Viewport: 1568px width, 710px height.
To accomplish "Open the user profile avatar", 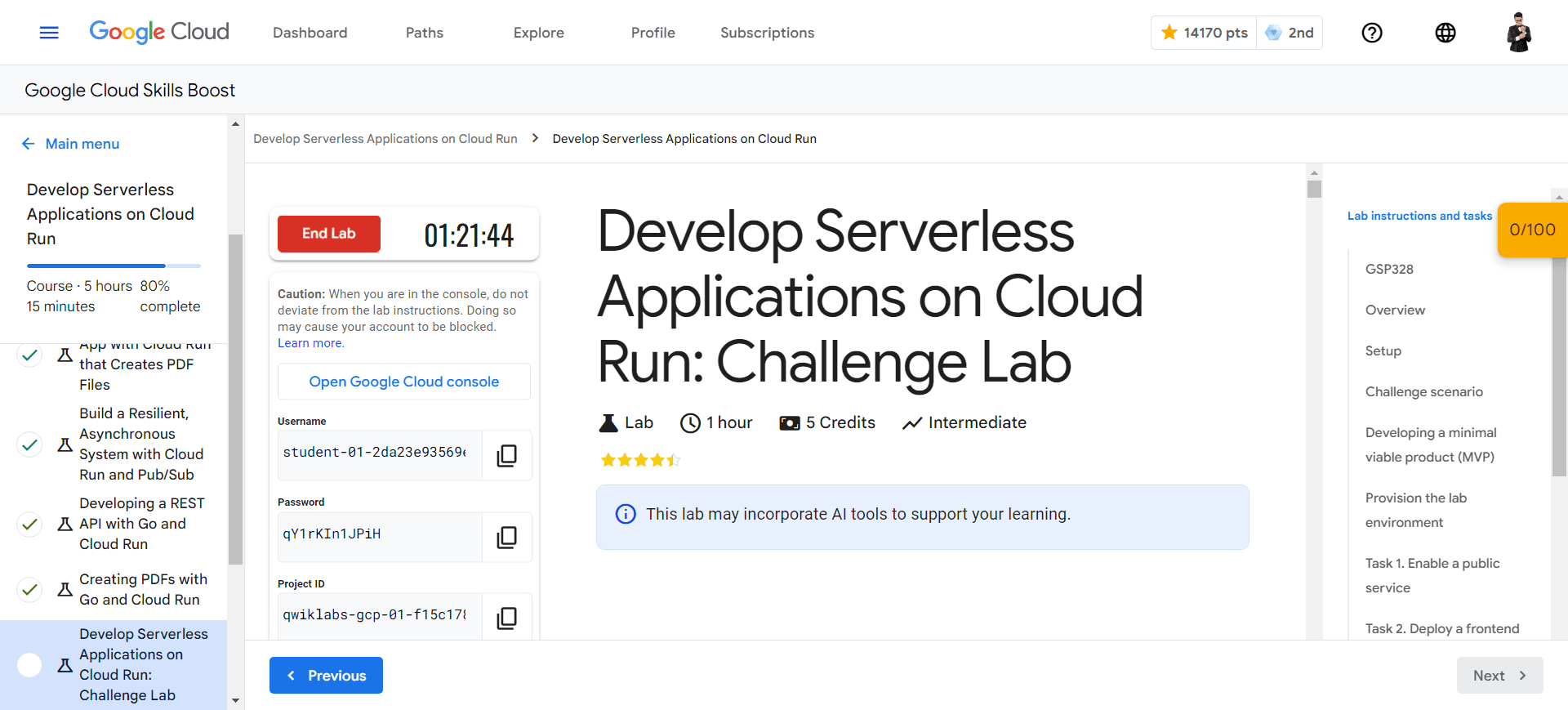I will [x=1519, y=33].
